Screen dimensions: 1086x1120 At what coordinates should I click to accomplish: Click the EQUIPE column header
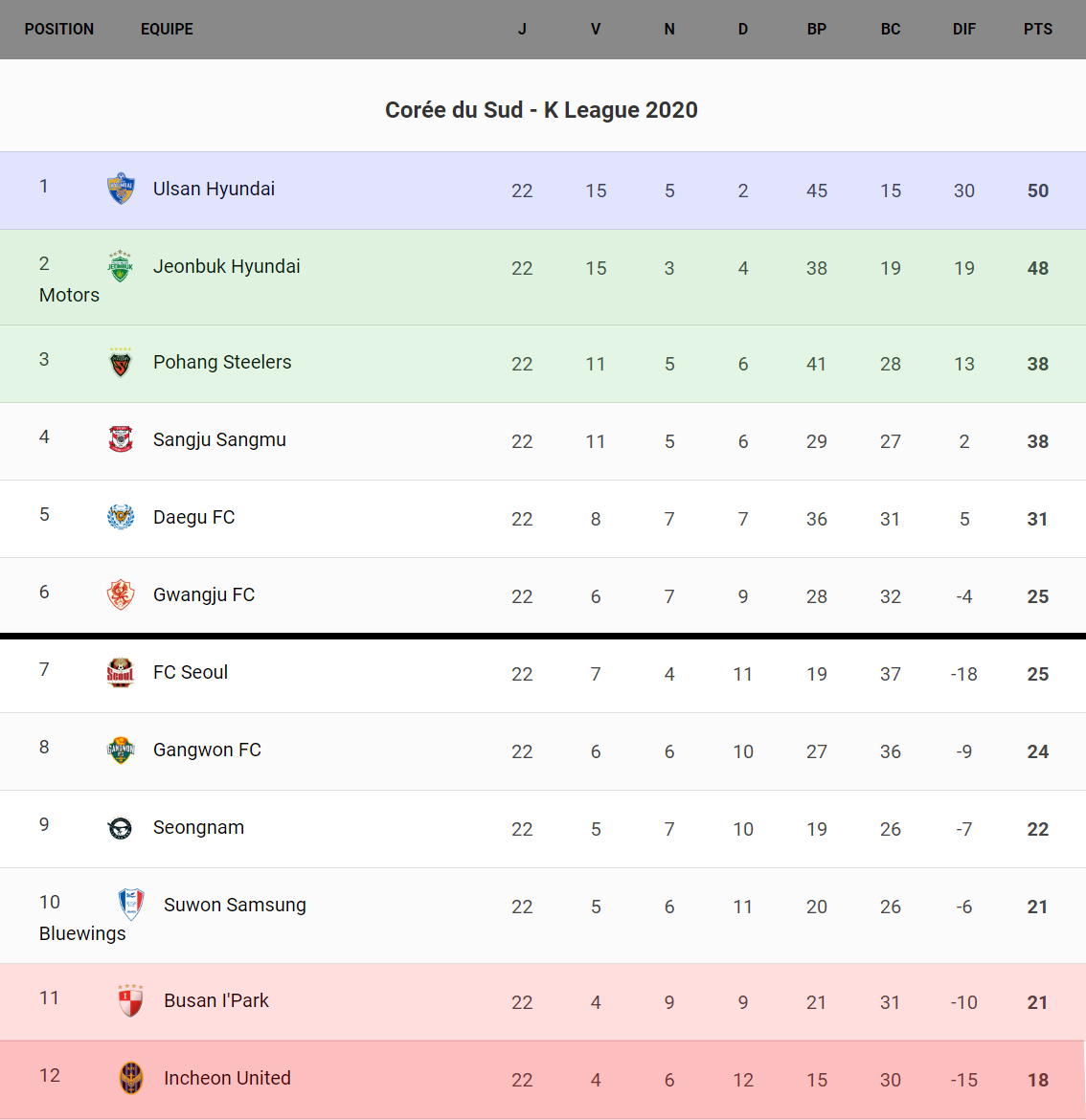(167, 29)
